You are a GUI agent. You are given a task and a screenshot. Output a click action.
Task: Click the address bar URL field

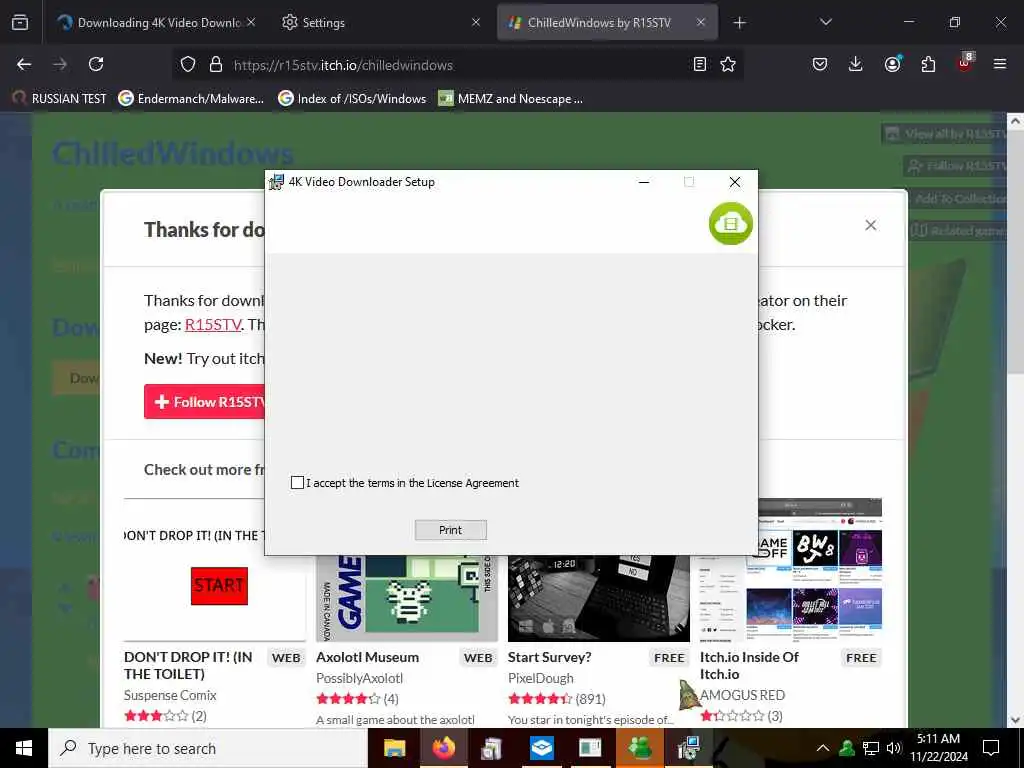(457, 65)
